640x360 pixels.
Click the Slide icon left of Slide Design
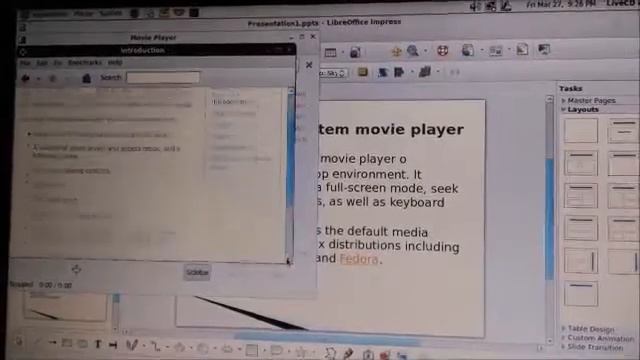point(468,50)
